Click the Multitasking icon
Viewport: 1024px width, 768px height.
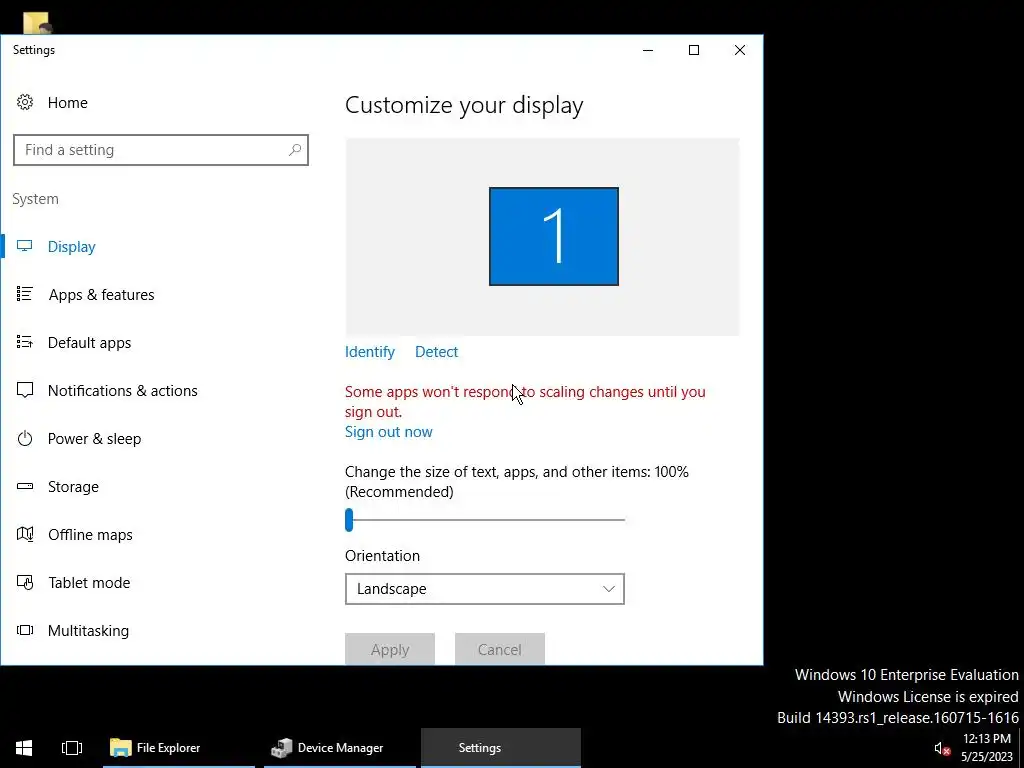tap(25, 630)
